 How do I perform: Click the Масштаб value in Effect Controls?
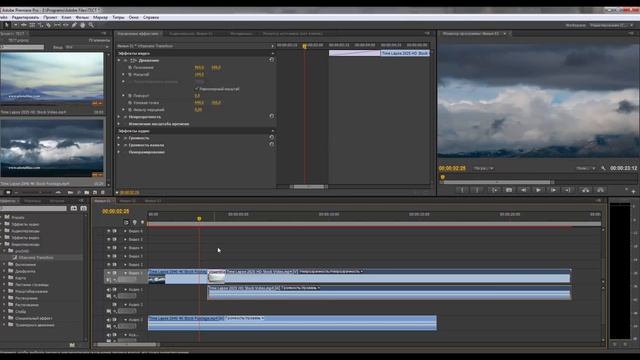click(199, 75)
